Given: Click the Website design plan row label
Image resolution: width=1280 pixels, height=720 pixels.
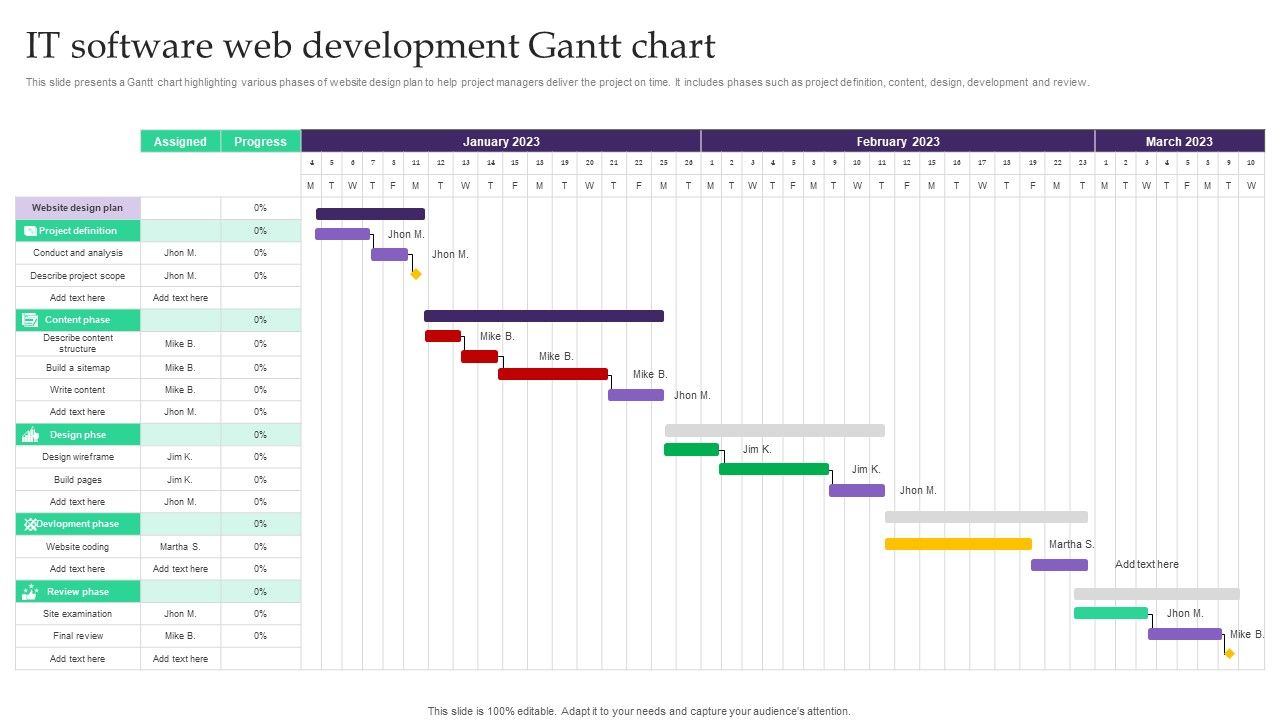Looking at the screenshot, I should [x=78, y=208].
